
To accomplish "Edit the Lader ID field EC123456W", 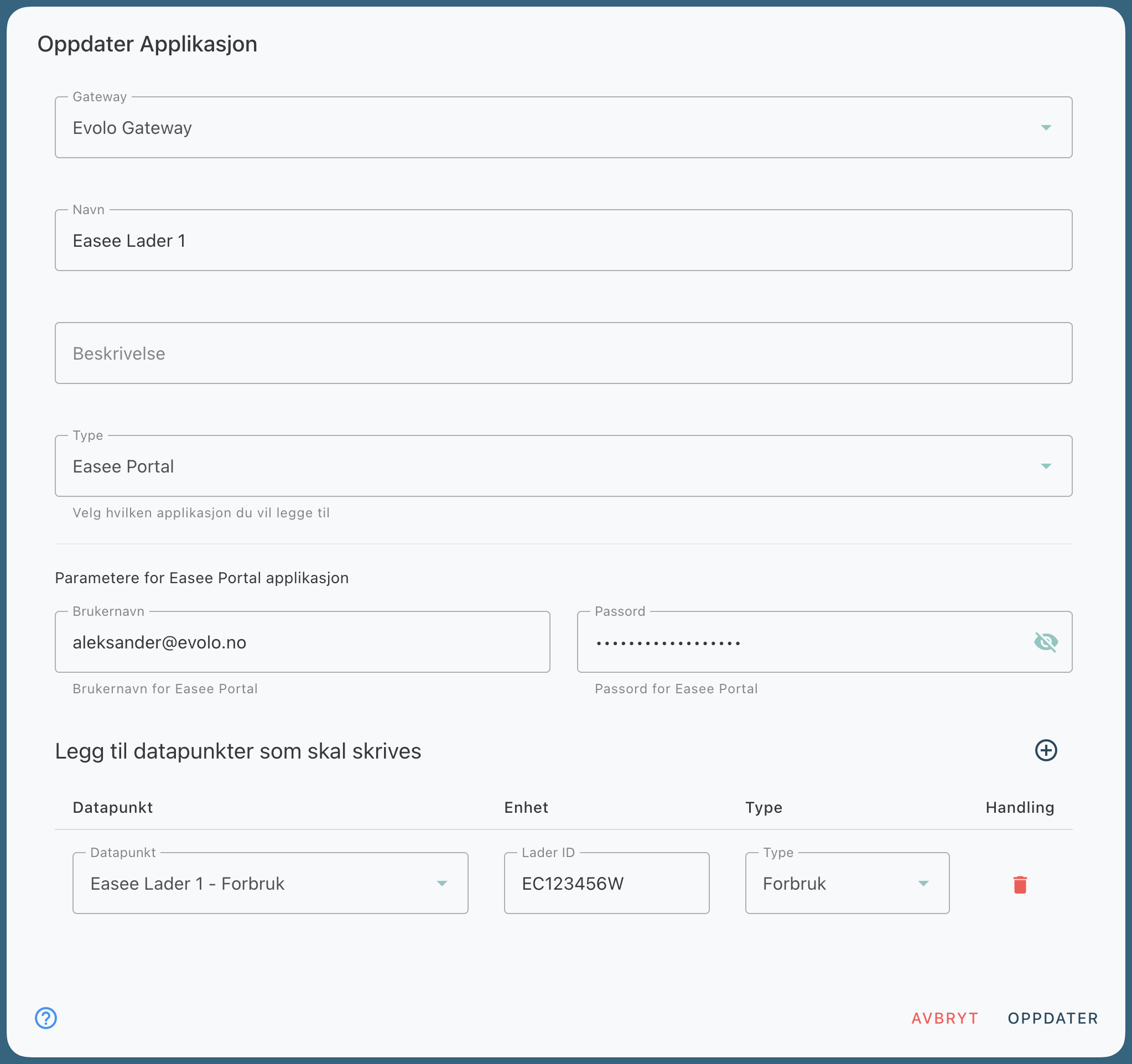I will point(606,884).
